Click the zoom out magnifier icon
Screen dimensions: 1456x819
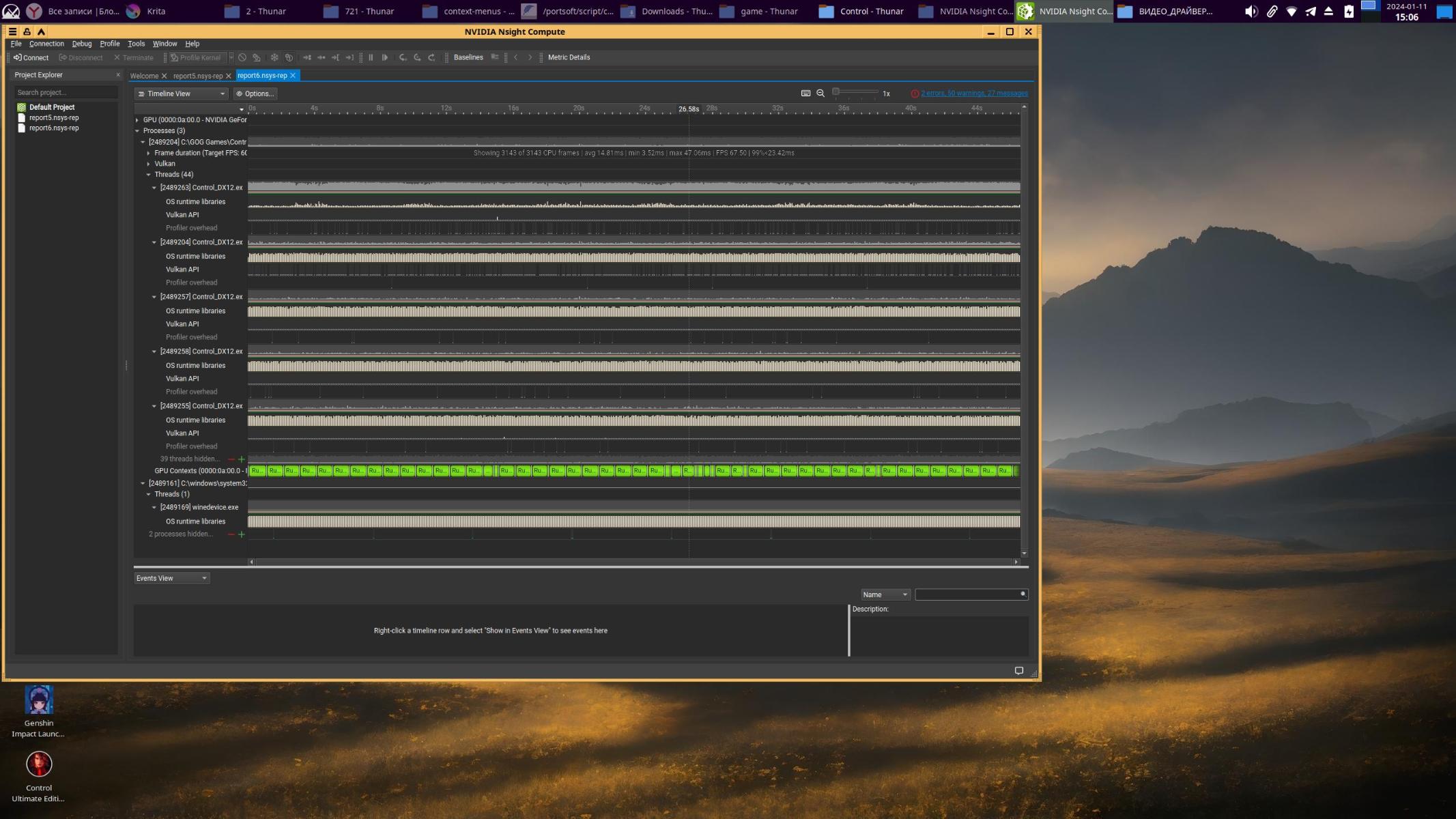tap(820, 94)
